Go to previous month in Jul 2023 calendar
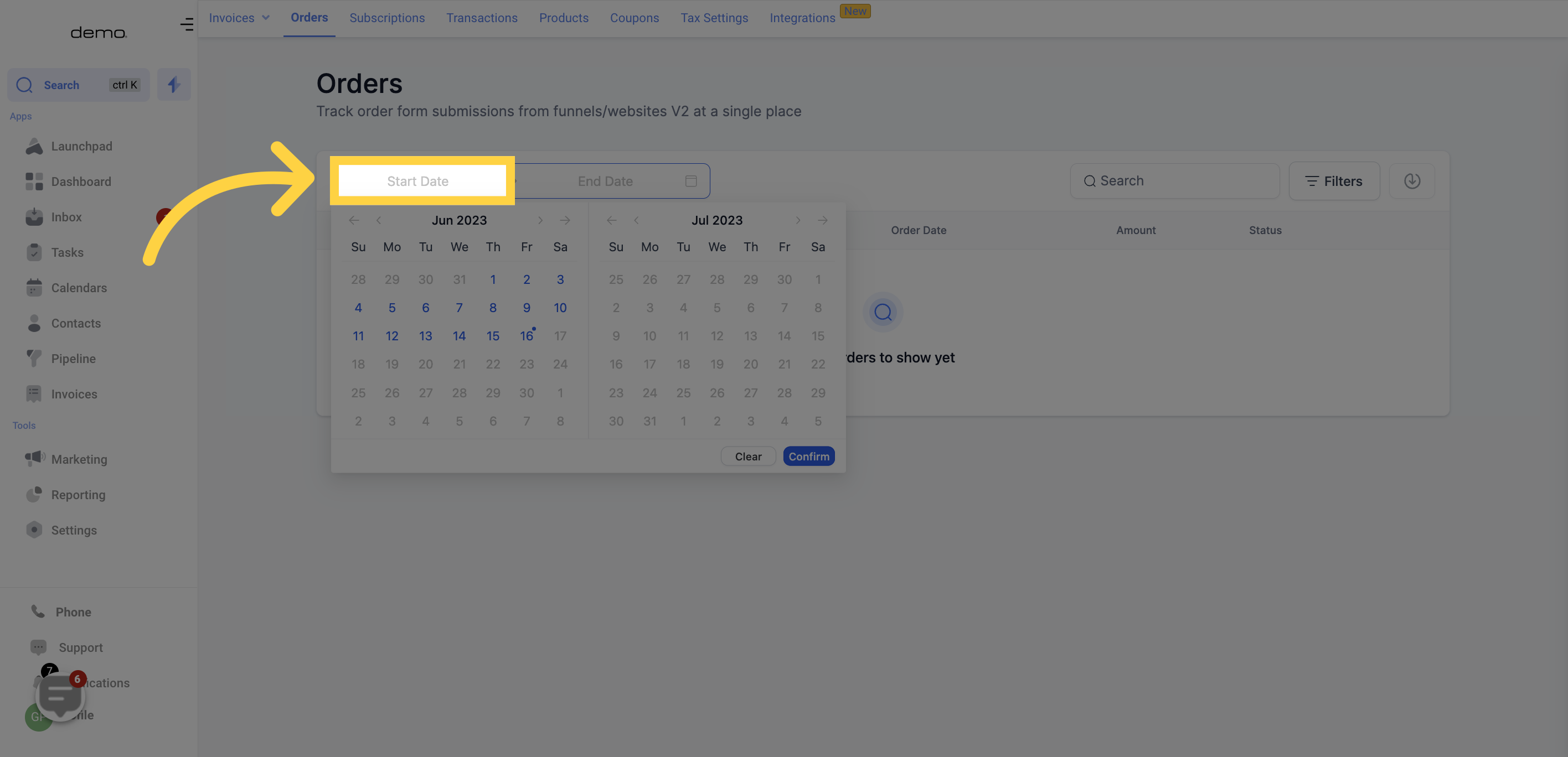Viewport: 1568px width, 757px height. (x=636, y=220)
